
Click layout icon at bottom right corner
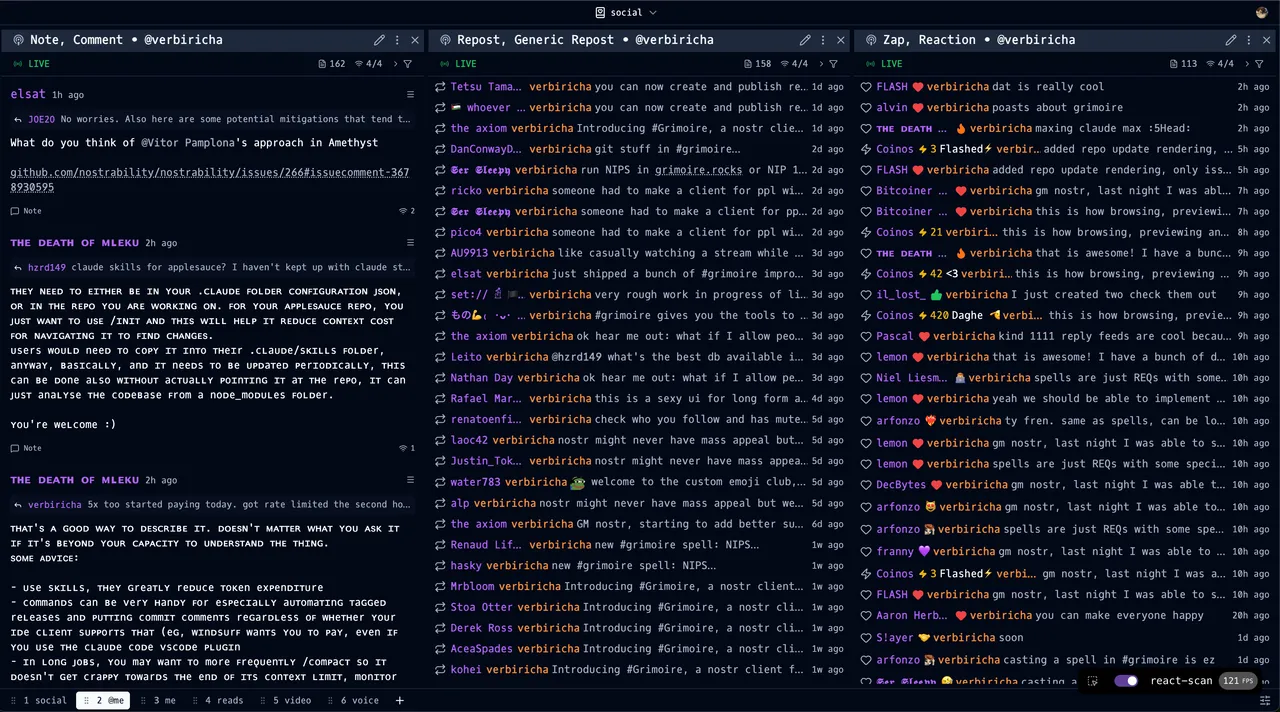(1265, 700)
